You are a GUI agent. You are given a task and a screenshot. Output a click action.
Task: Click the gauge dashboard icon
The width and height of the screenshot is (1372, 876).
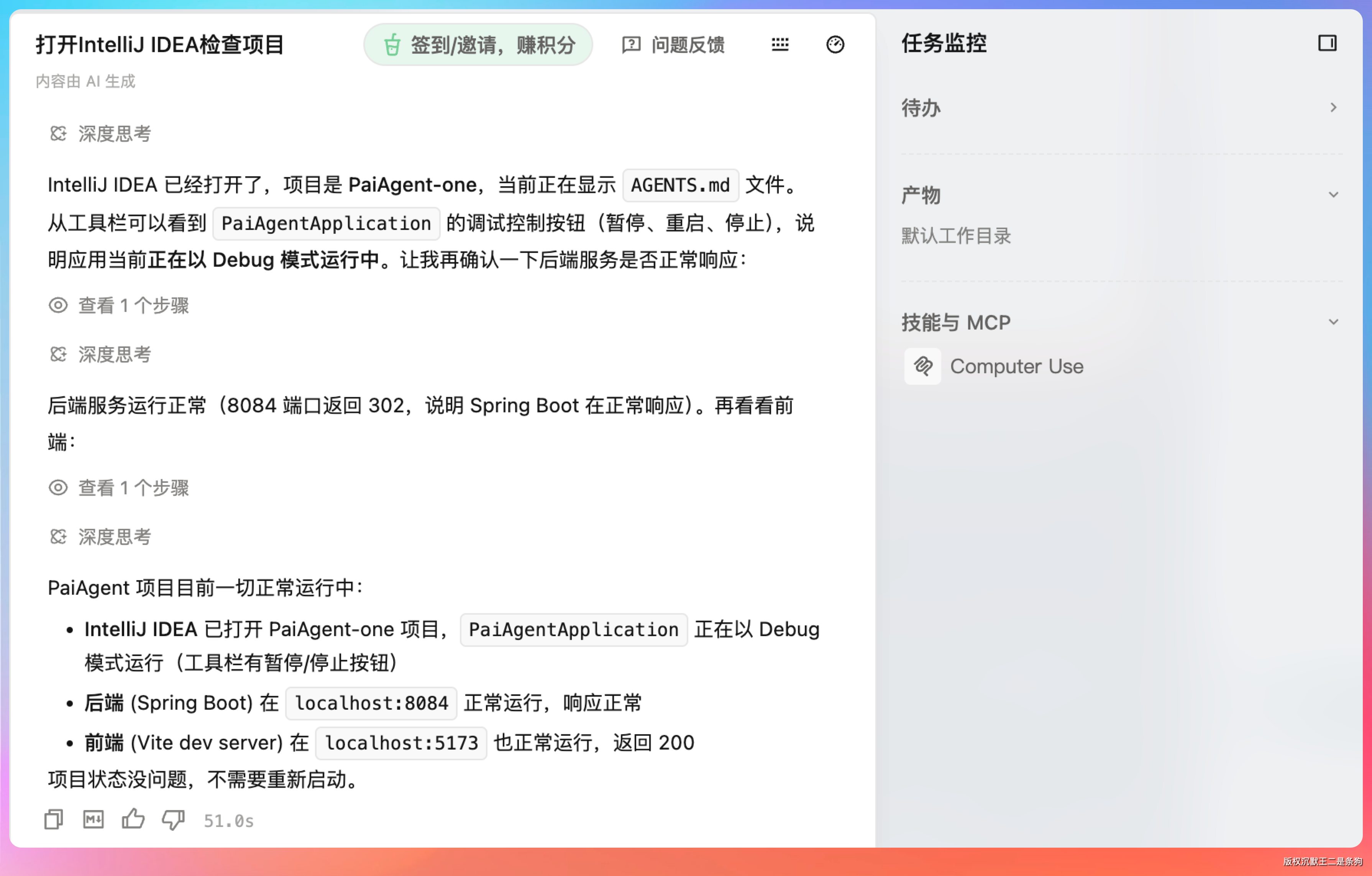pos(835,44)
